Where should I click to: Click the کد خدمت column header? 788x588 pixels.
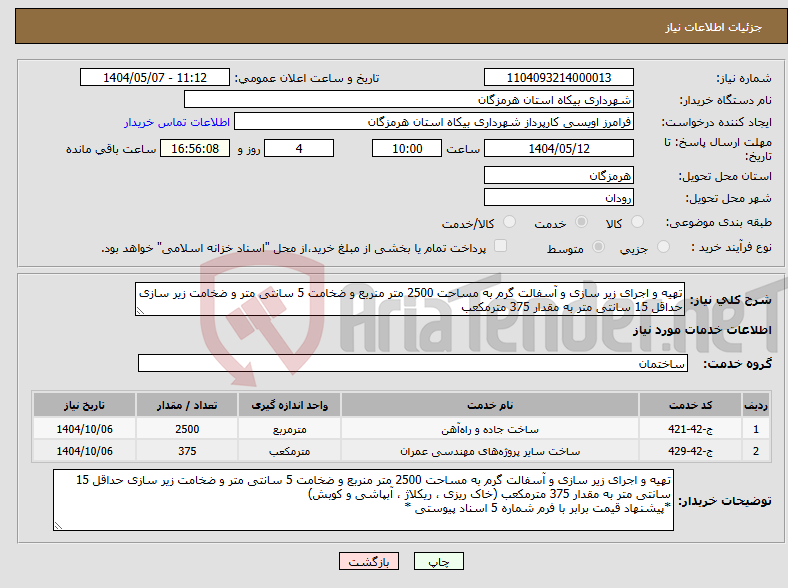(691, 405)
